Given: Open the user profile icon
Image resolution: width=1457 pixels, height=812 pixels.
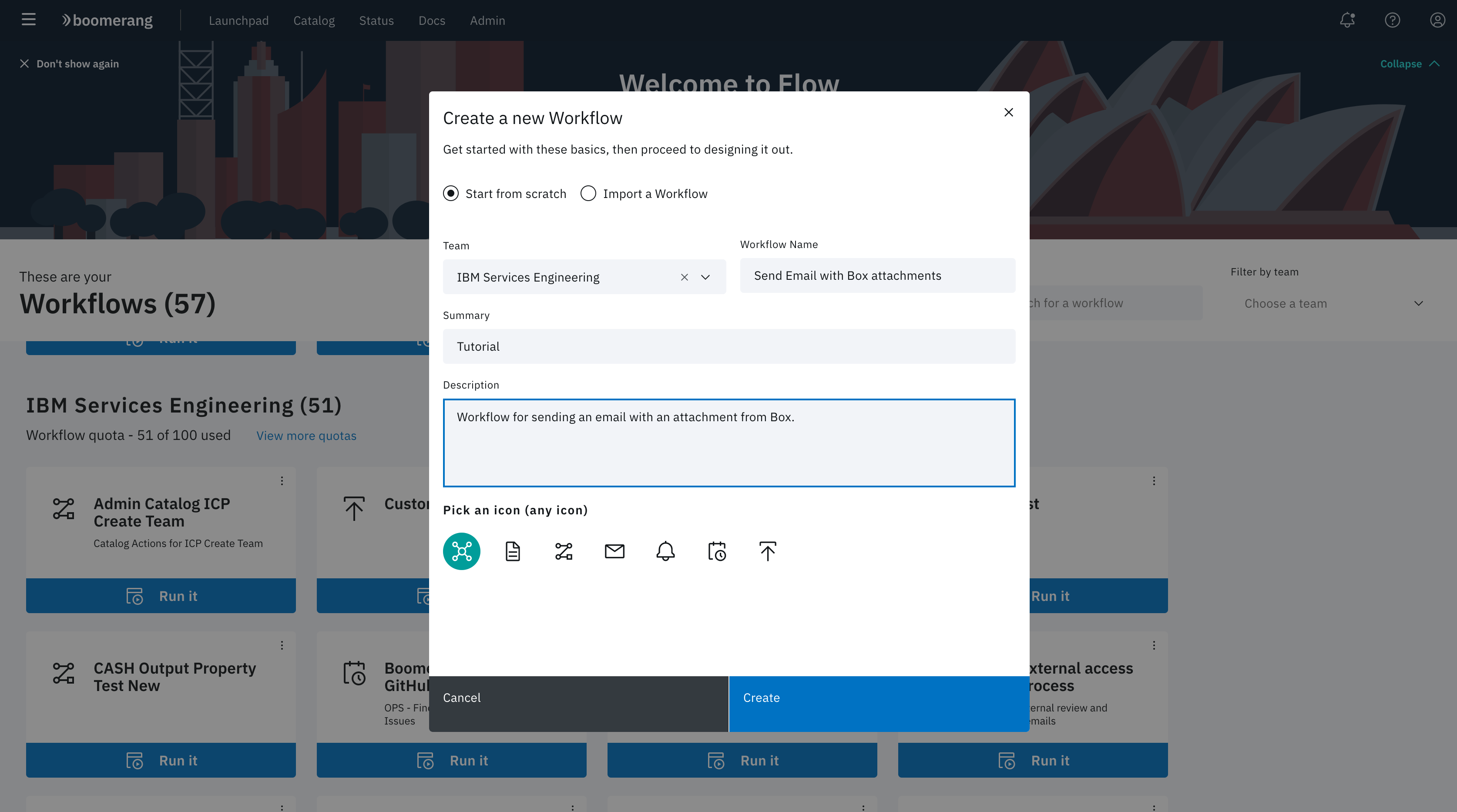Looking at the screenshot, I should pos(1437,20).
